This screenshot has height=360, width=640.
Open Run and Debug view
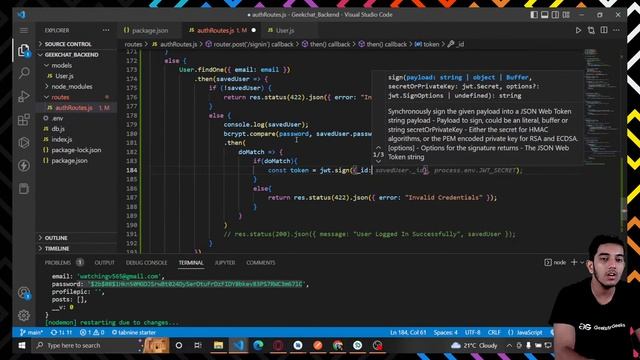coord(24,96)
